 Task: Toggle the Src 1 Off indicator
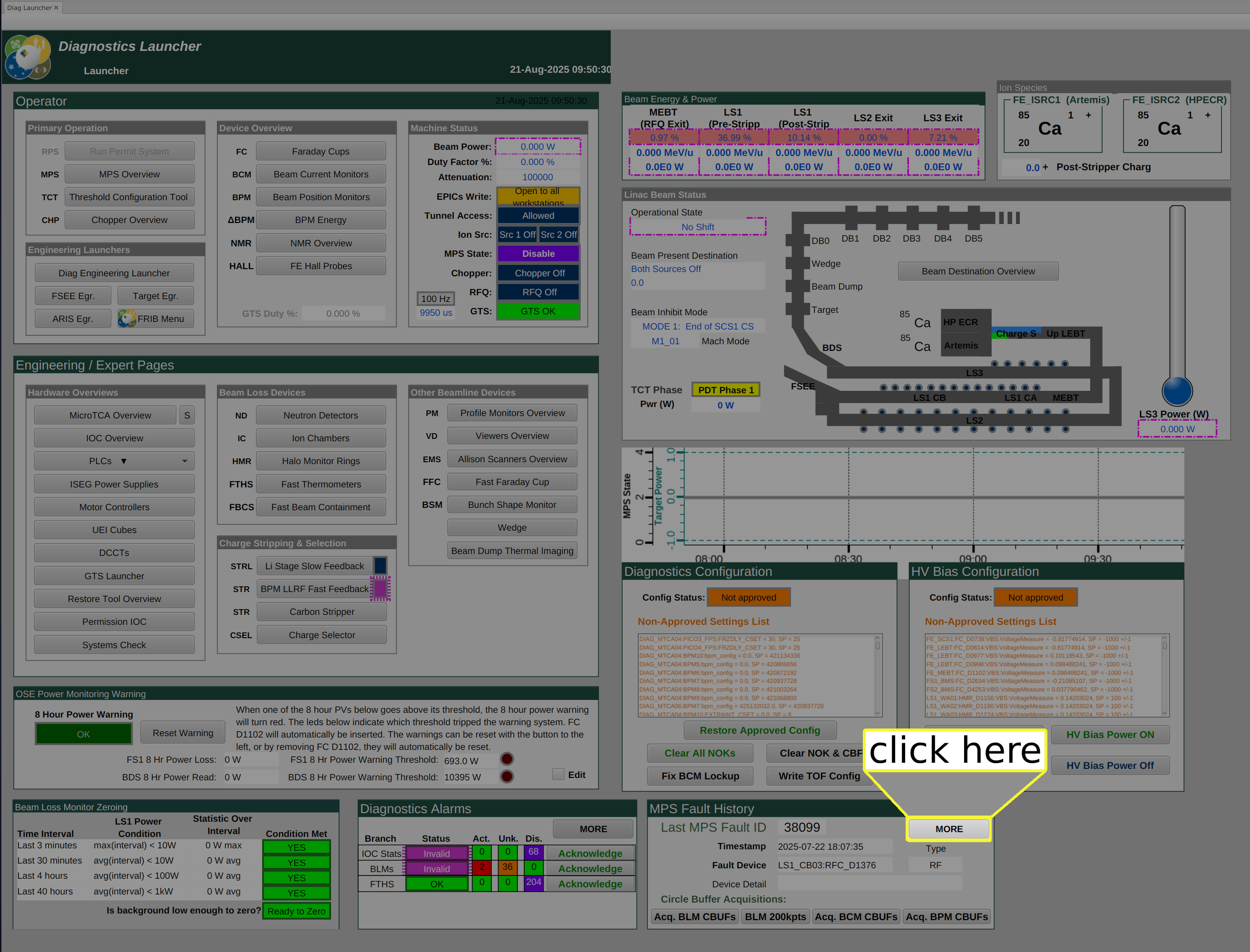click(517, 234)
